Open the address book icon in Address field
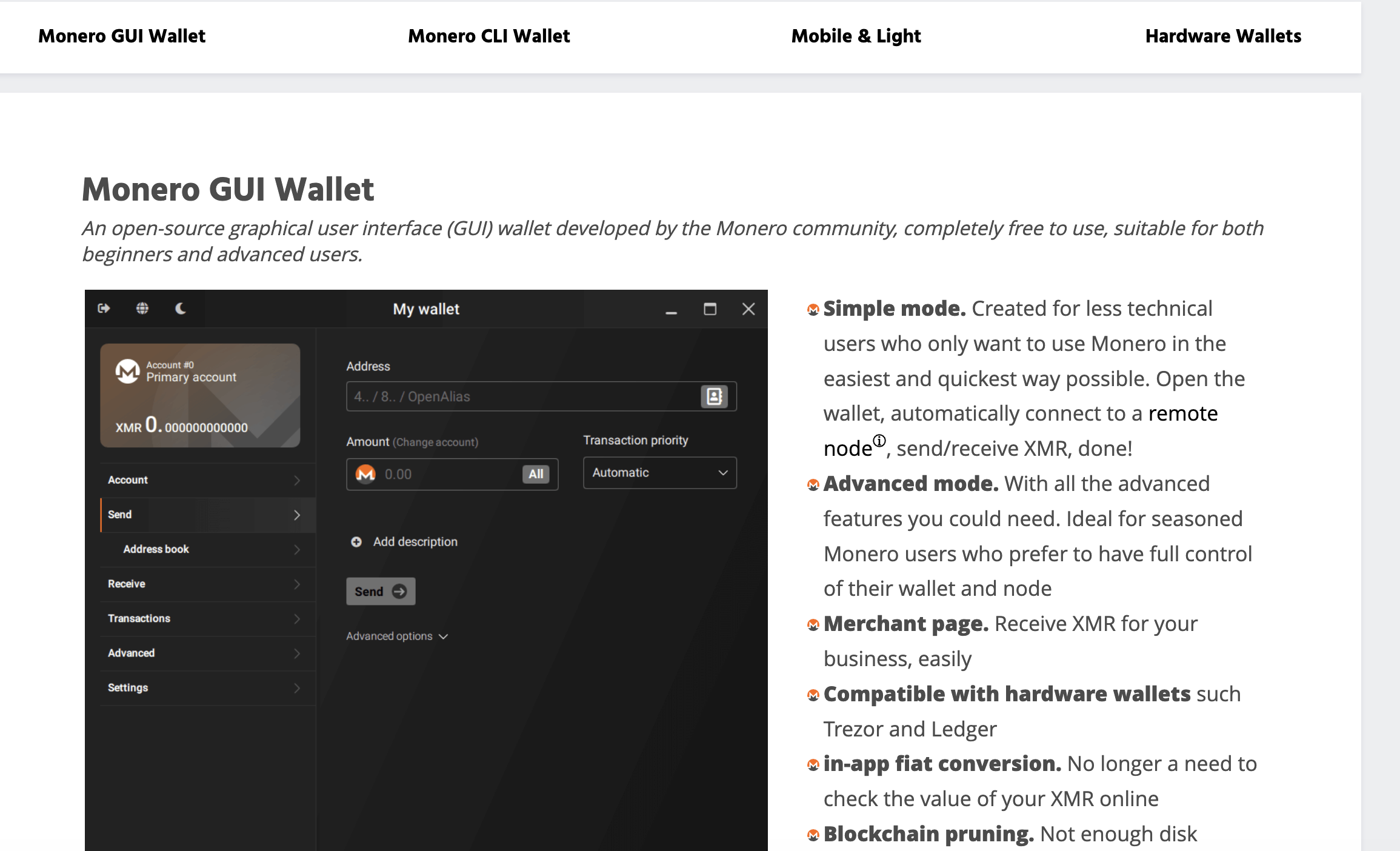The width and height of the screenshot is (1400, 851). [x=714, y=396]
